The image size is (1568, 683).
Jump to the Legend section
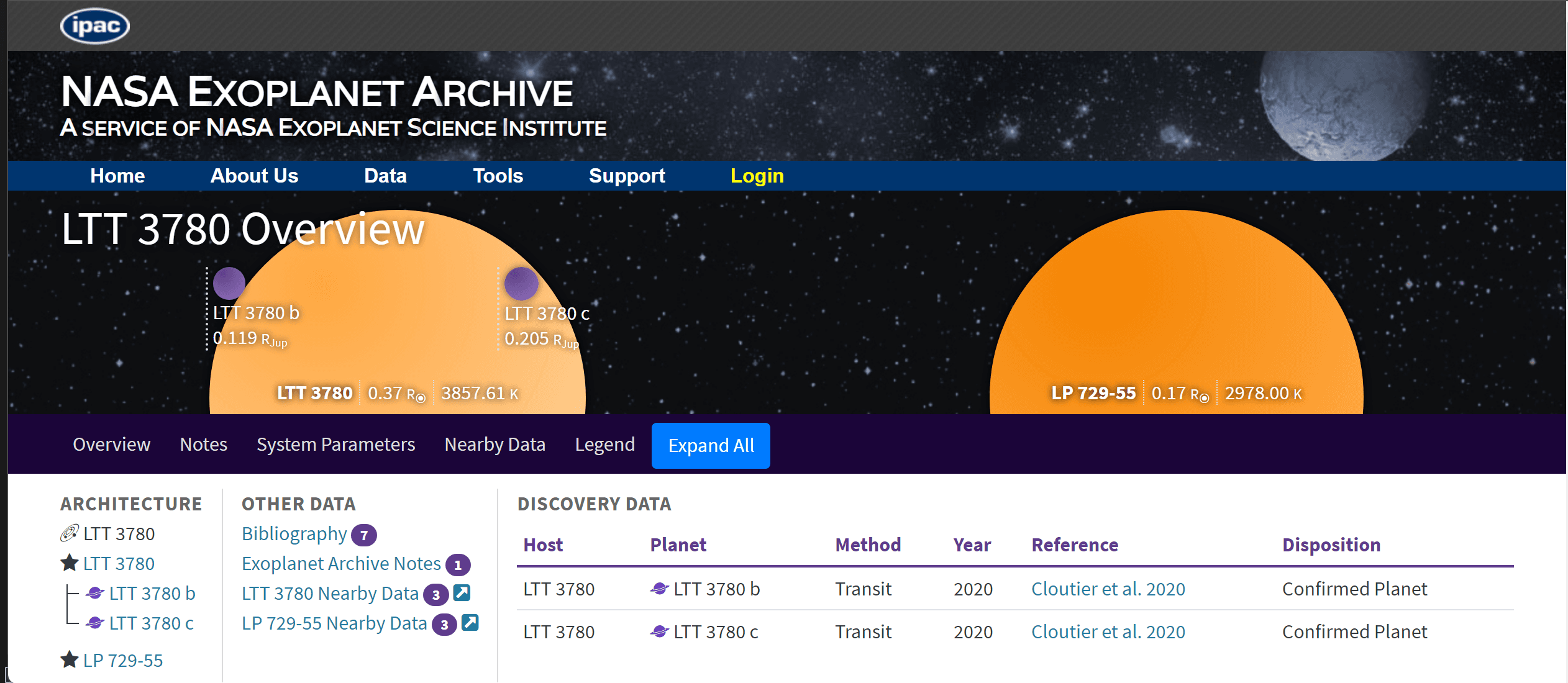[605, 445]
